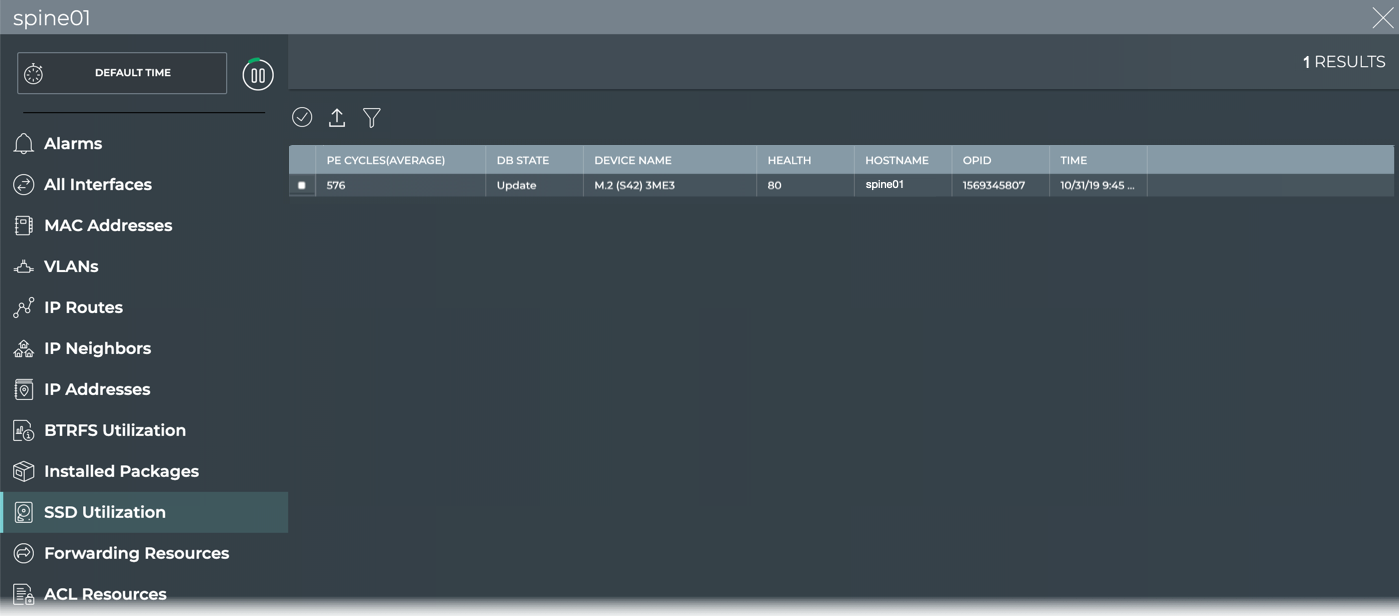Image resolution: width=1399 pixels, height=616 pixels.
Task: Sort by Health column header
Action: 789,160
